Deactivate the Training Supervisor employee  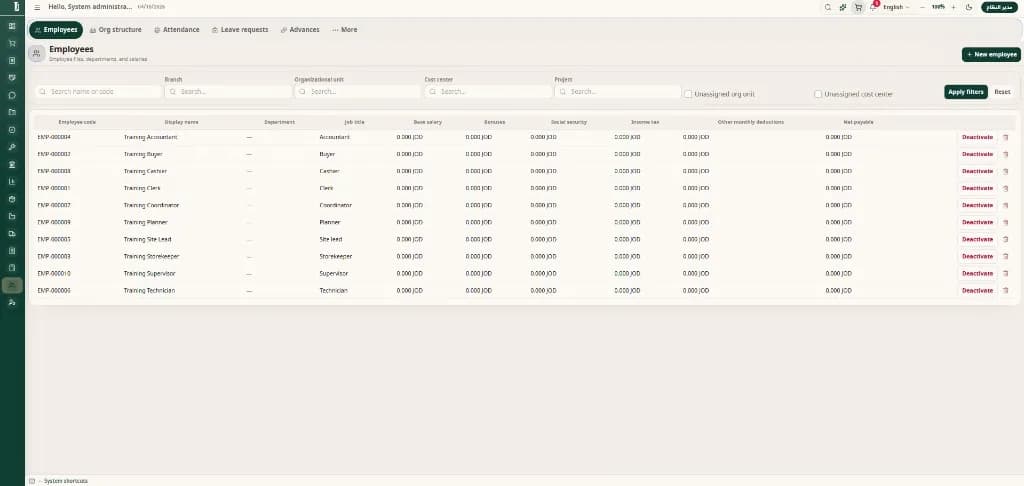tap(977, 274)
